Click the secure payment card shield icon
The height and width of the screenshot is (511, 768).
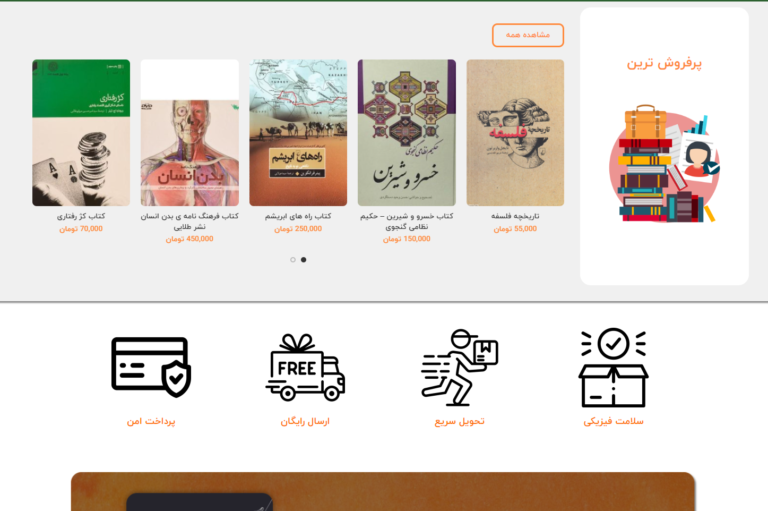[x=151, y=367]
